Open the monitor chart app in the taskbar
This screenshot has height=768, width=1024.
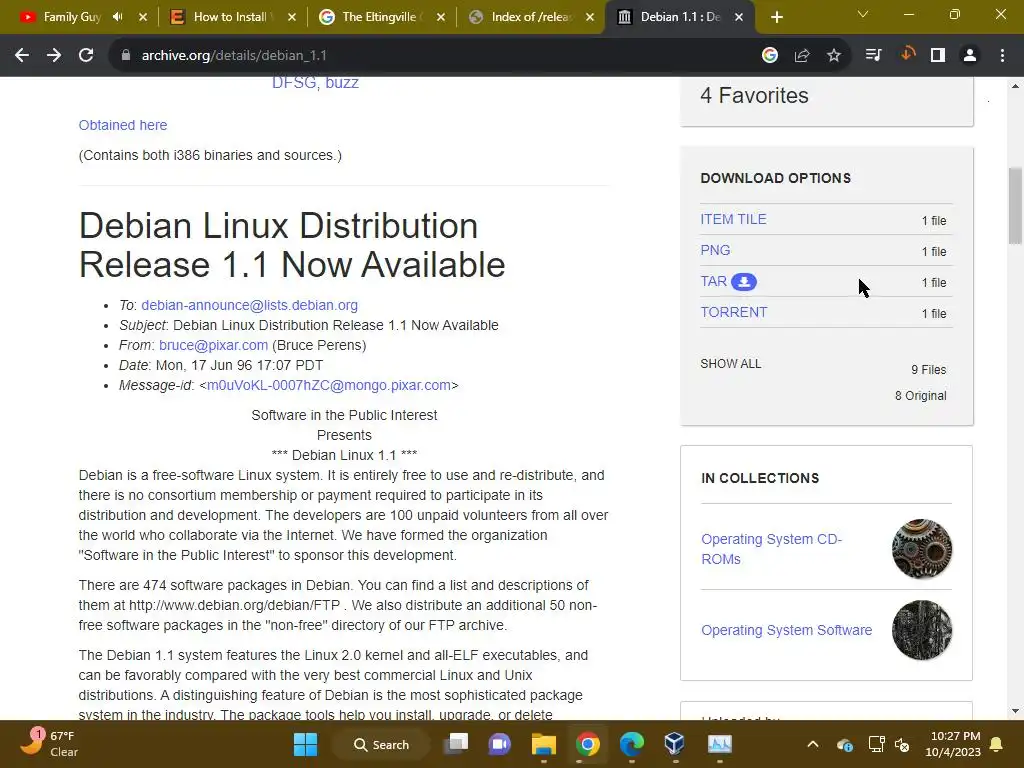pos(720,744)
